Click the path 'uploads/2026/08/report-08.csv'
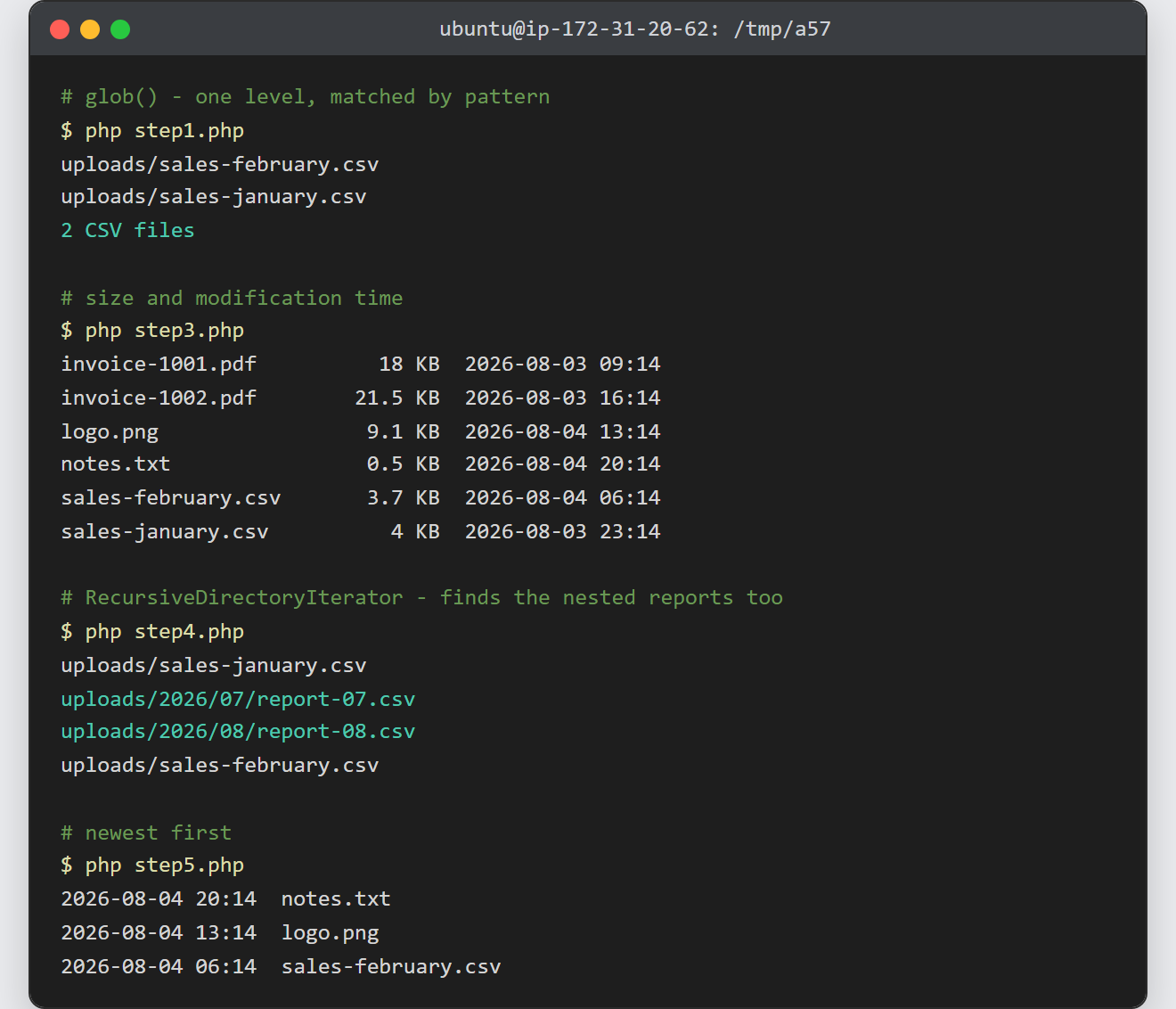This screenshot has height=1009, width=1176. pyautogui.click(x=238, y=732)
